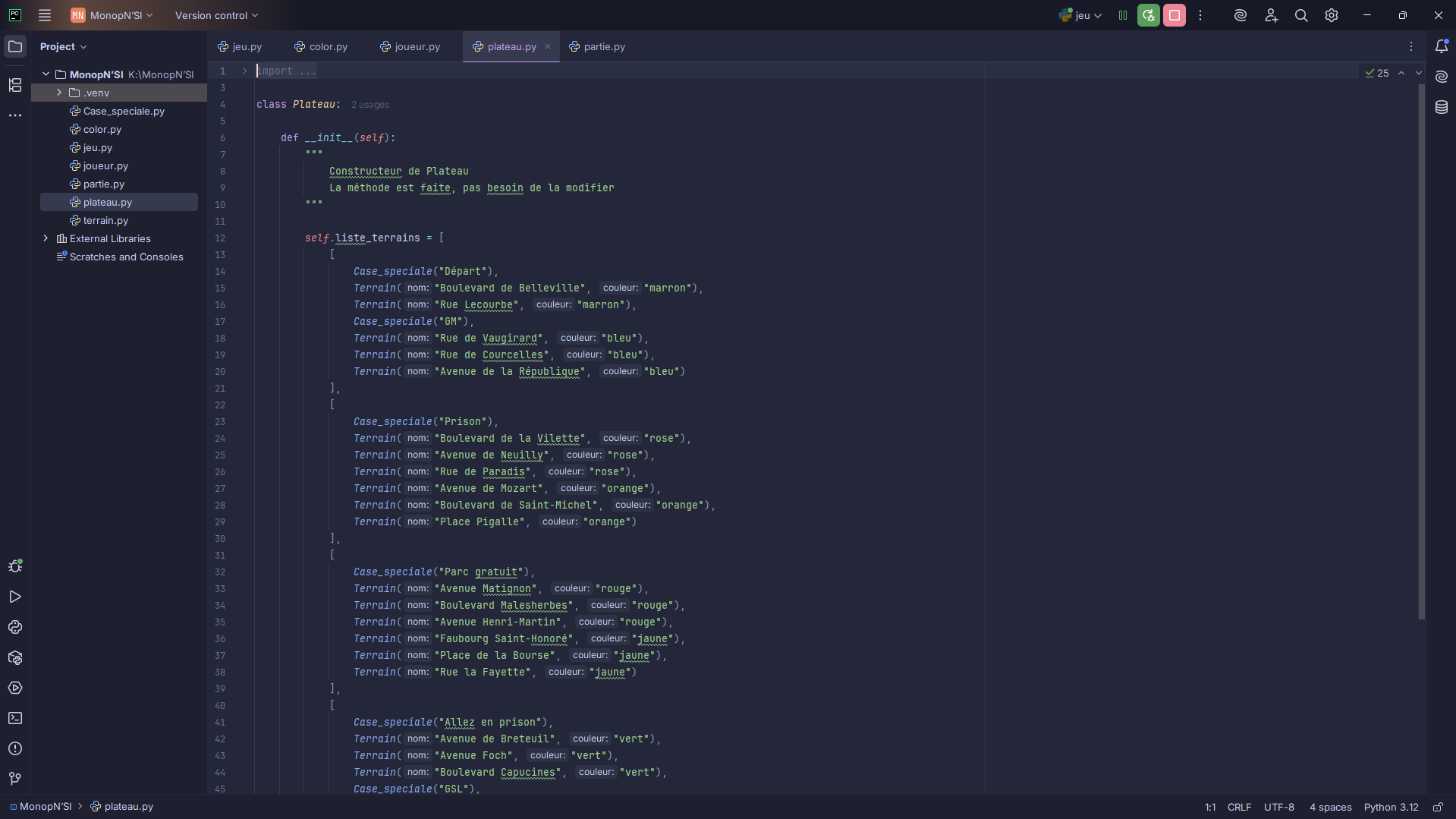
Task: Open Search Everywhere magnifier icon
Action: (1301, 15)
